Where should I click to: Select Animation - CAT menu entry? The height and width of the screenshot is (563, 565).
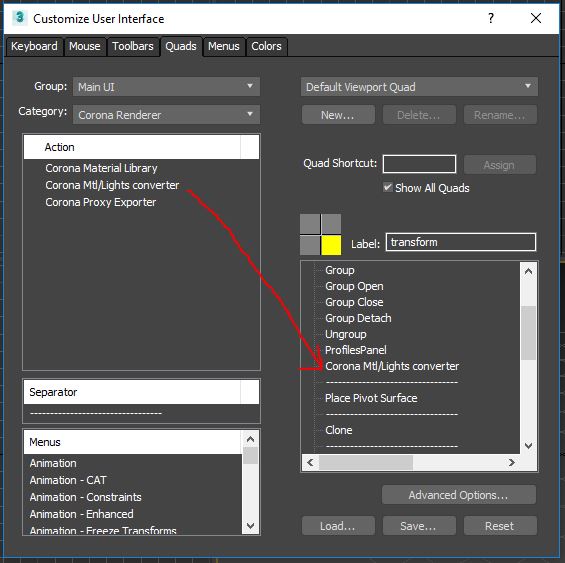point(68,480)
